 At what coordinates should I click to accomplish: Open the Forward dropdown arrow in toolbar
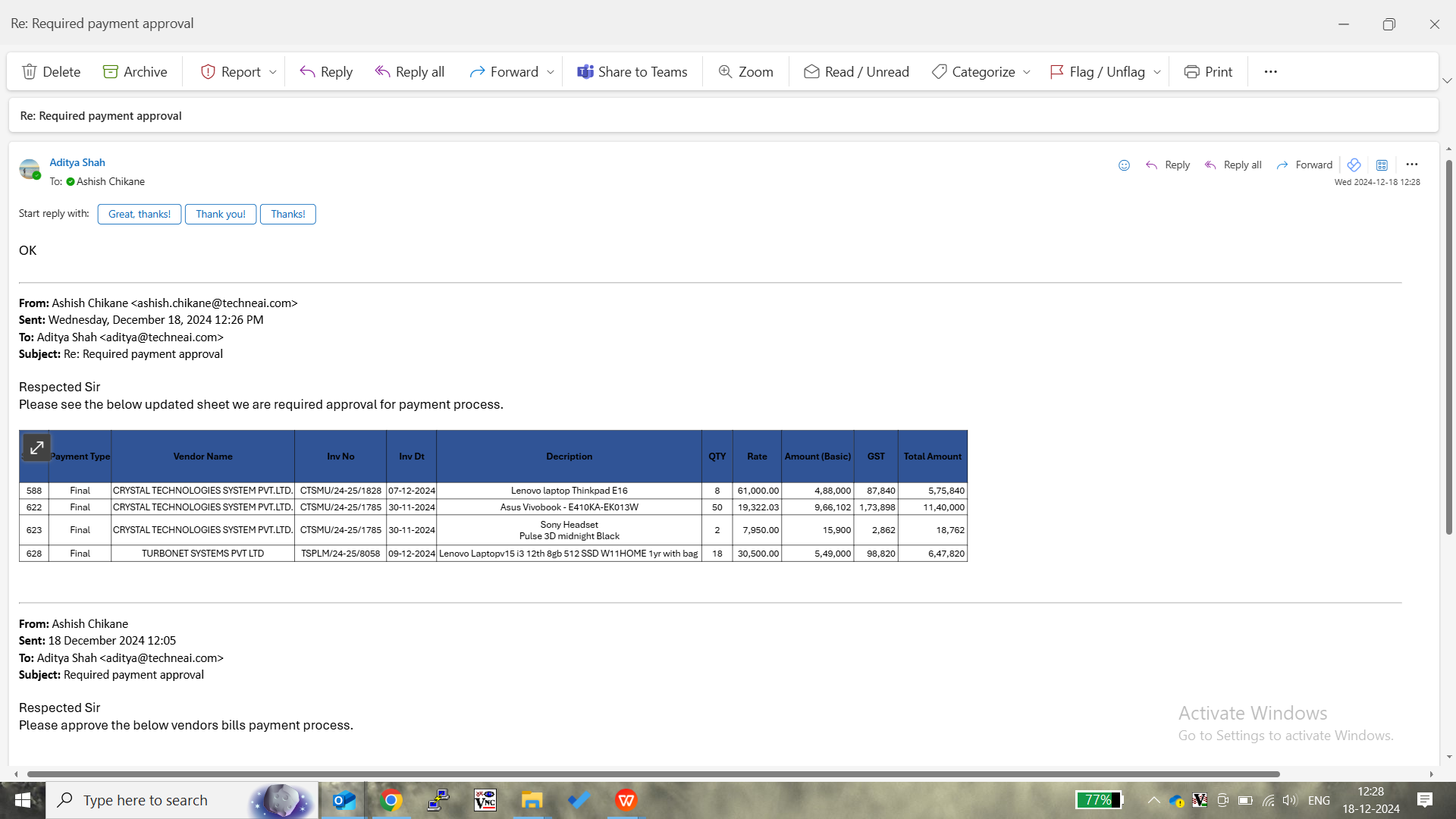pos(551,72)
